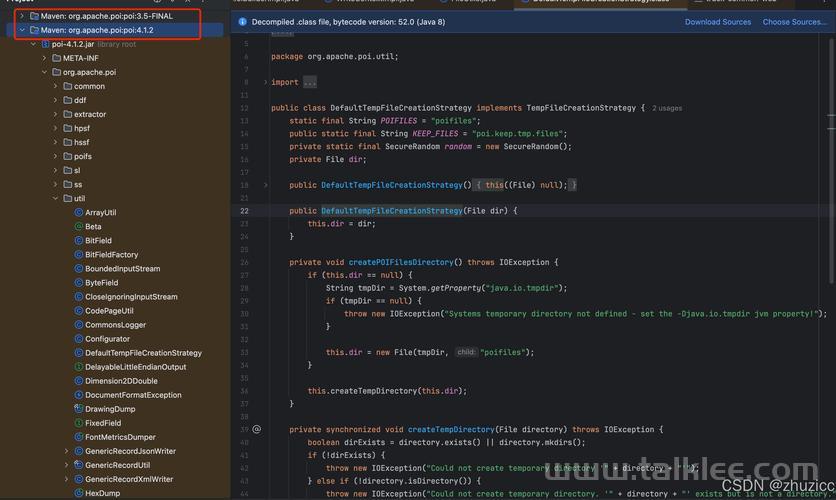Open DefaultTempFileCreationStrategy in the project tree

pyautogui.click(x=143, y=353)
